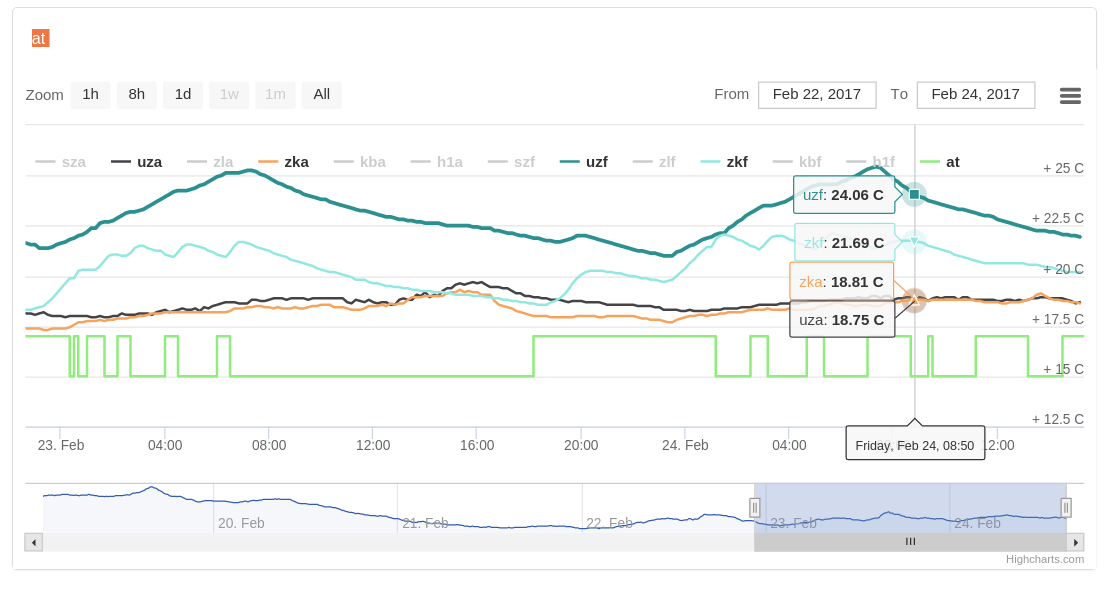Click the right navigator range handle
The image size is (1107, 595).
(x=1066, y=508)
